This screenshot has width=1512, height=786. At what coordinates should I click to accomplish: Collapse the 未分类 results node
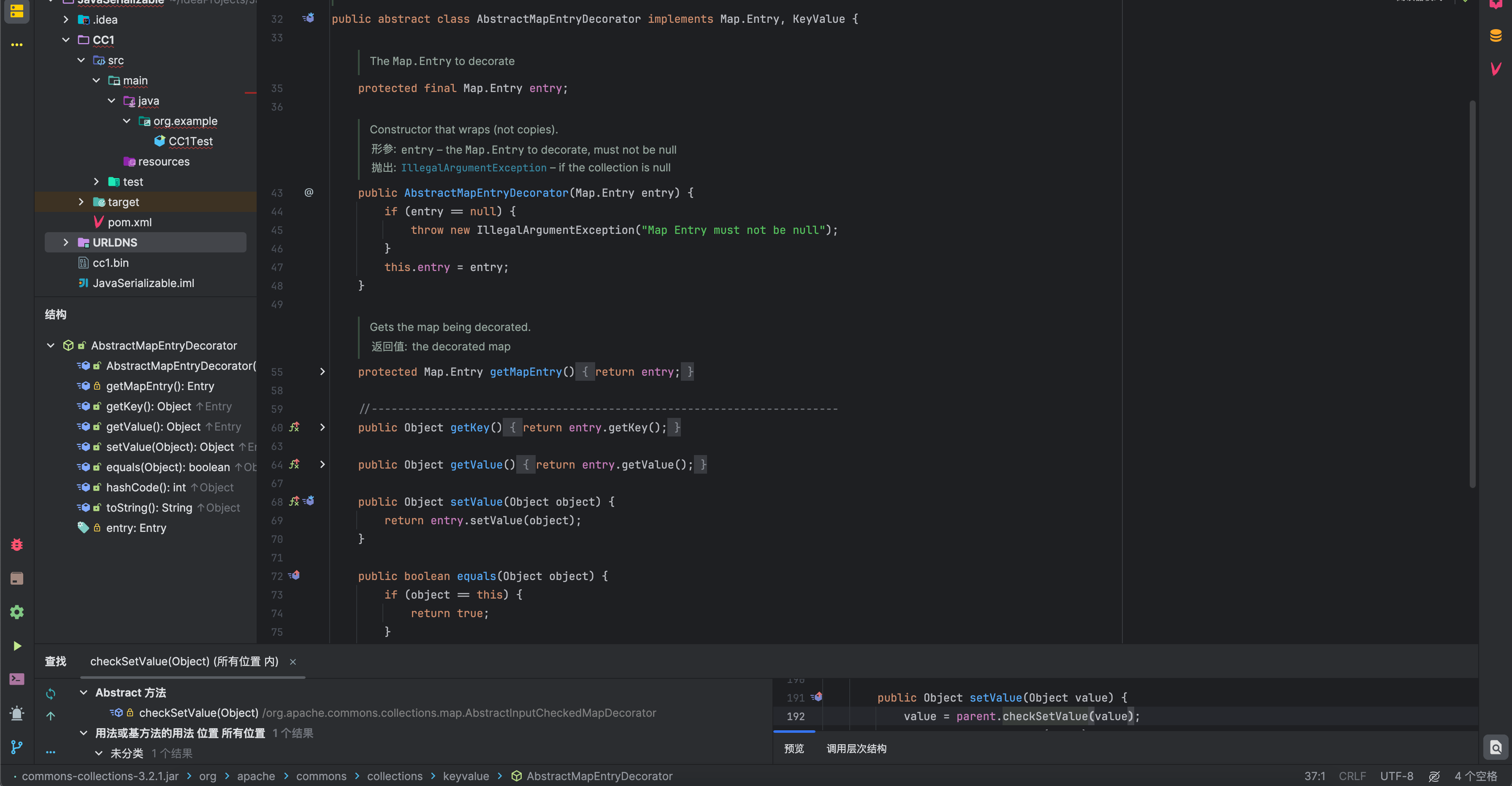point(99,753)
